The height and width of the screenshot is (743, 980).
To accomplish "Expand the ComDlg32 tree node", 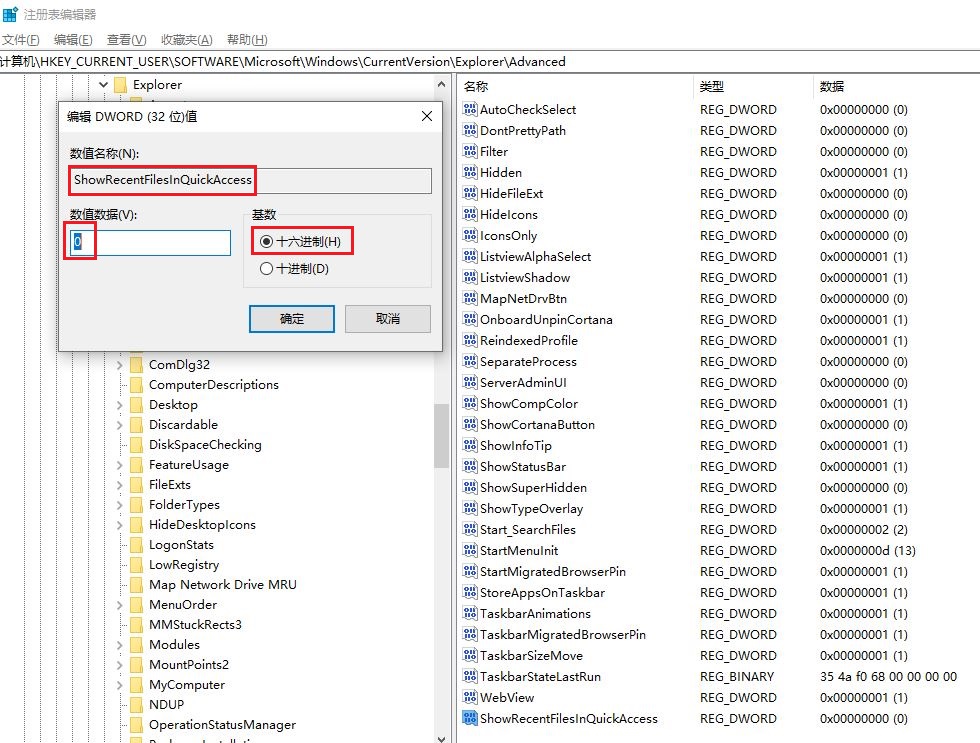I will coord(120,365).
